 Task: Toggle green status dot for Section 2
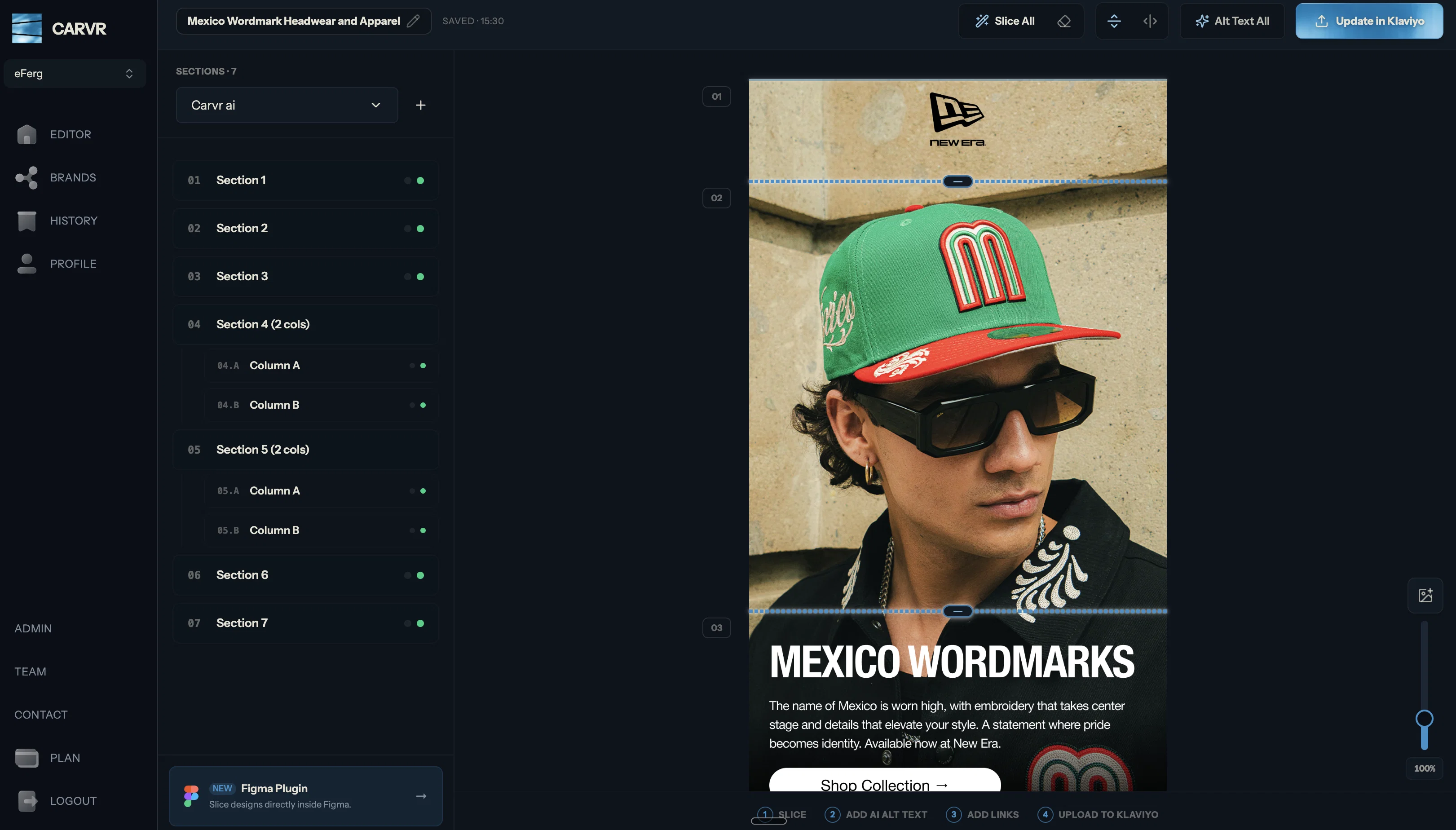coord(420,229)
